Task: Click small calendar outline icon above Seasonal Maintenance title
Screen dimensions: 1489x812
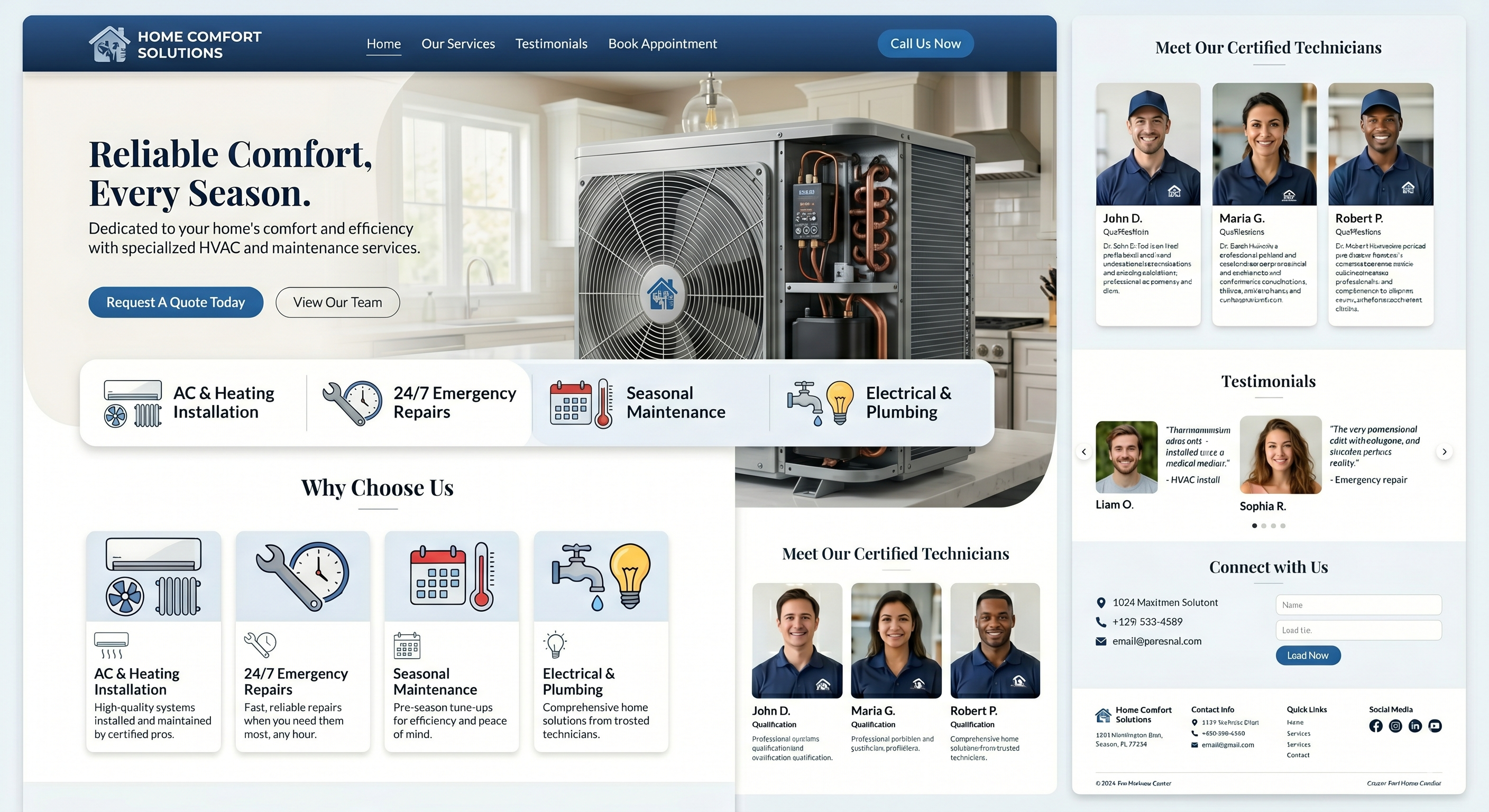Action: [x=407, y=645]
